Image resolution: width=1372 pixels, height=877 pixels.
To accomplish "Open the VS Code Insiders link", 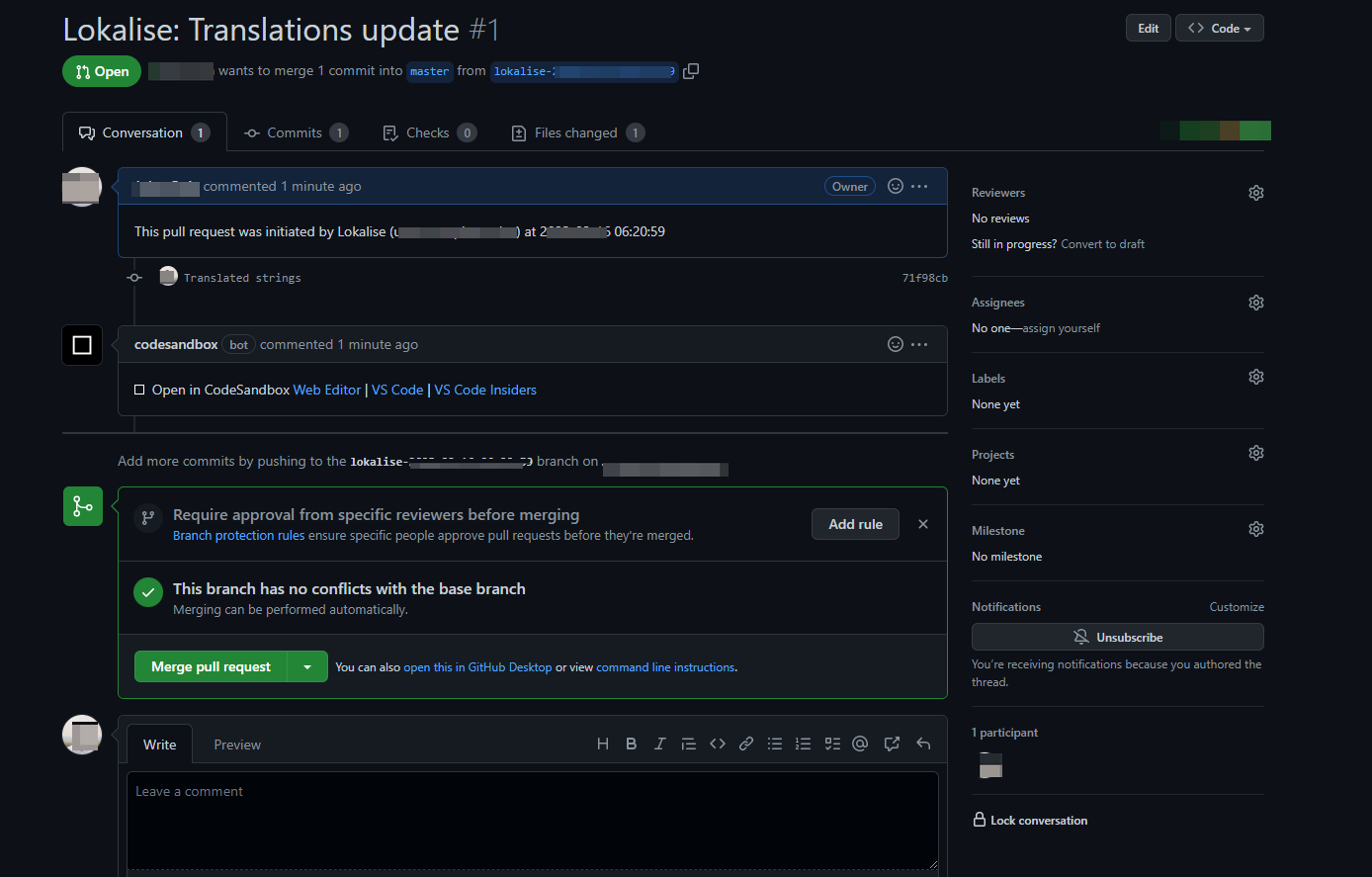I will [x=485, y=390].
